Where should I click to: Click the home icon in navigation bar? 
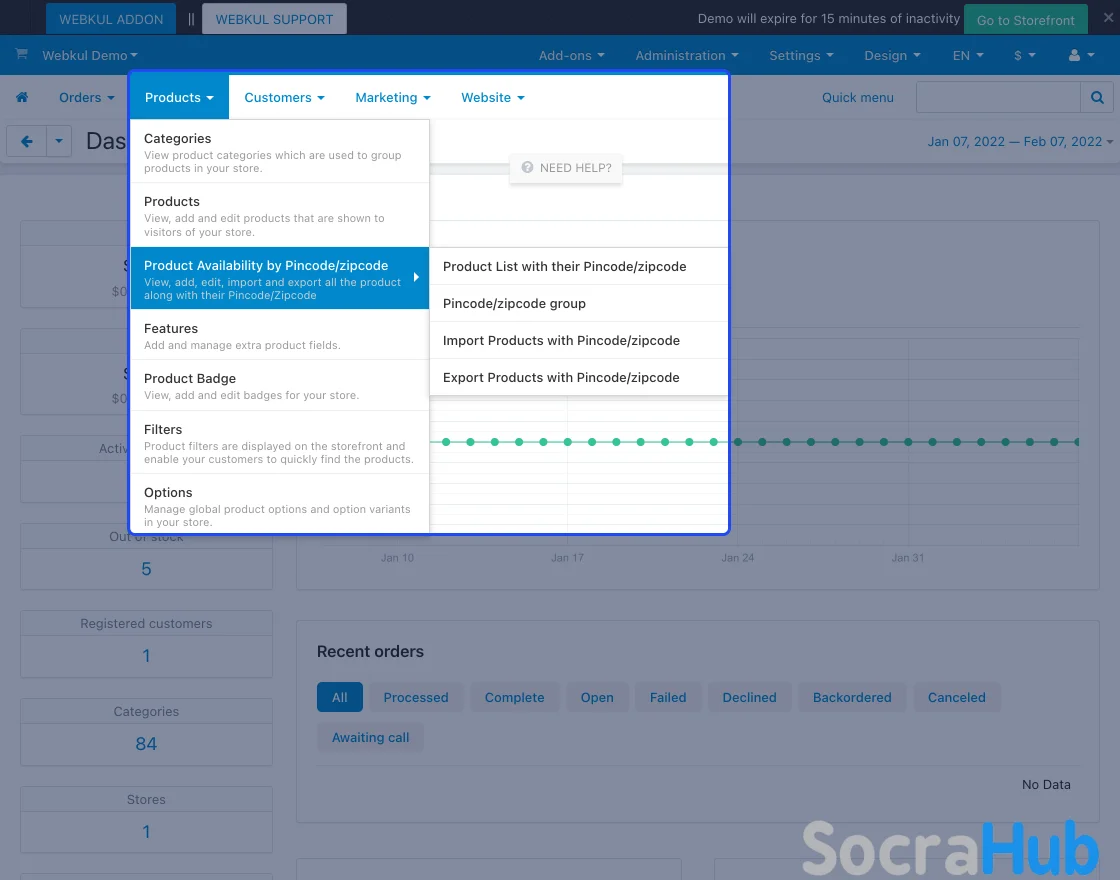tap(22, 97)
